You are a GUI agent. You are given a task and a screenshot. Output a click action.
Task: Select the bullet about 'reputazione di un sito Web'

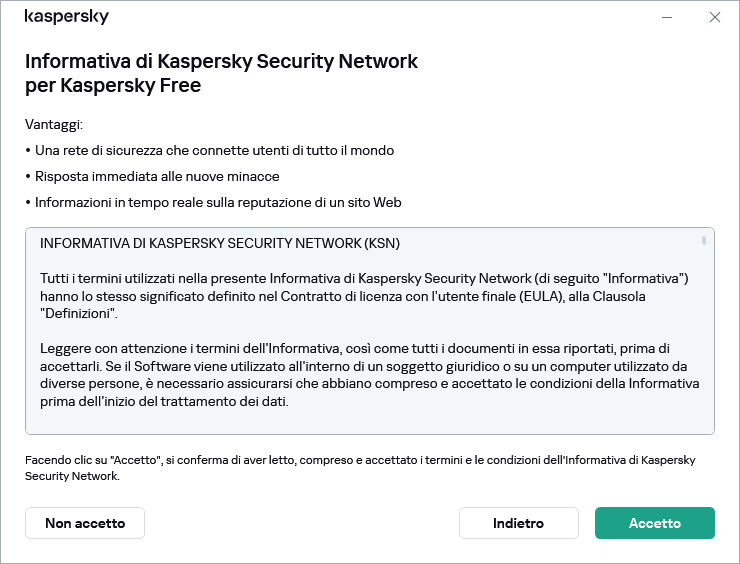point(218,202)
